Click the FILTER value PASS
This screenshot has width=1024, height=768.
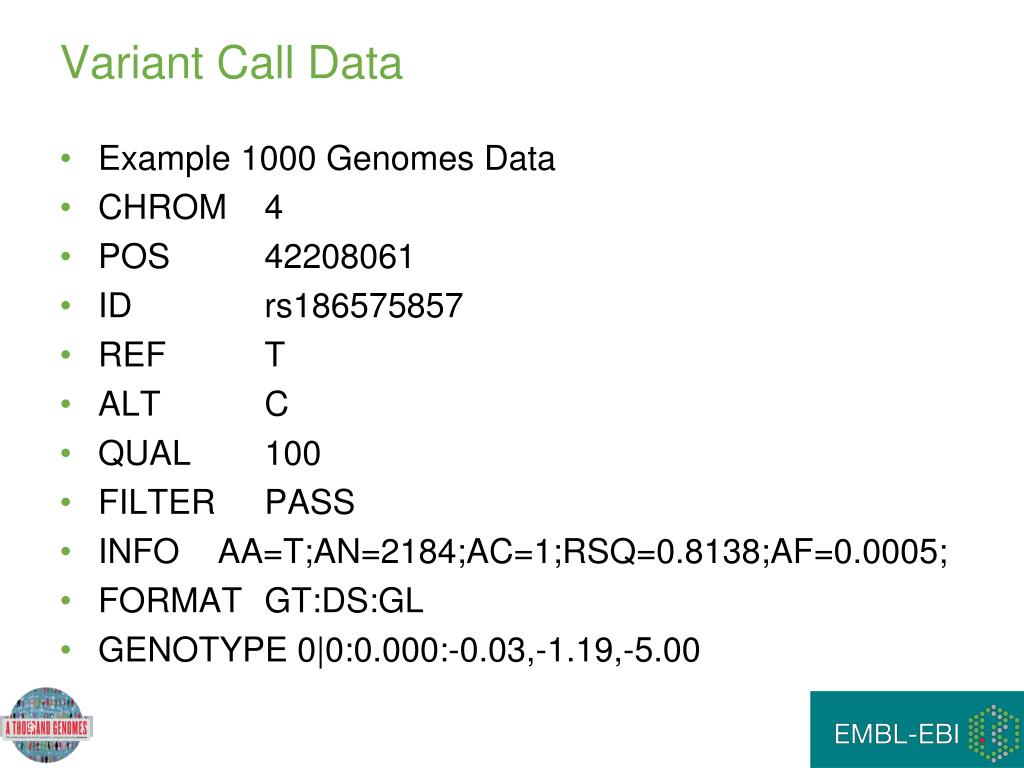310,502
